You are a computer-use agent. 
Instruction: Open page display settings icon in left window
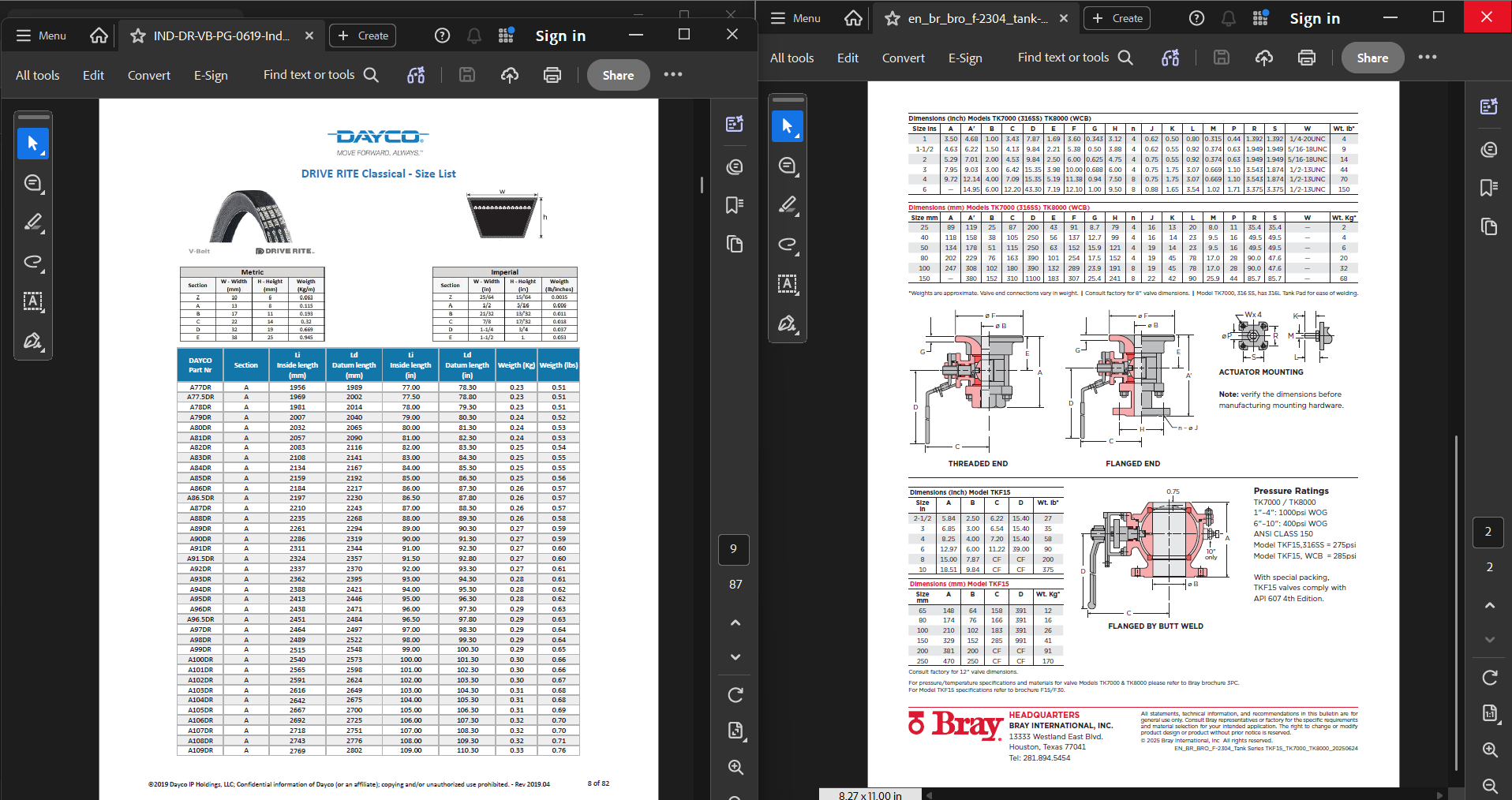click(735, 731)
